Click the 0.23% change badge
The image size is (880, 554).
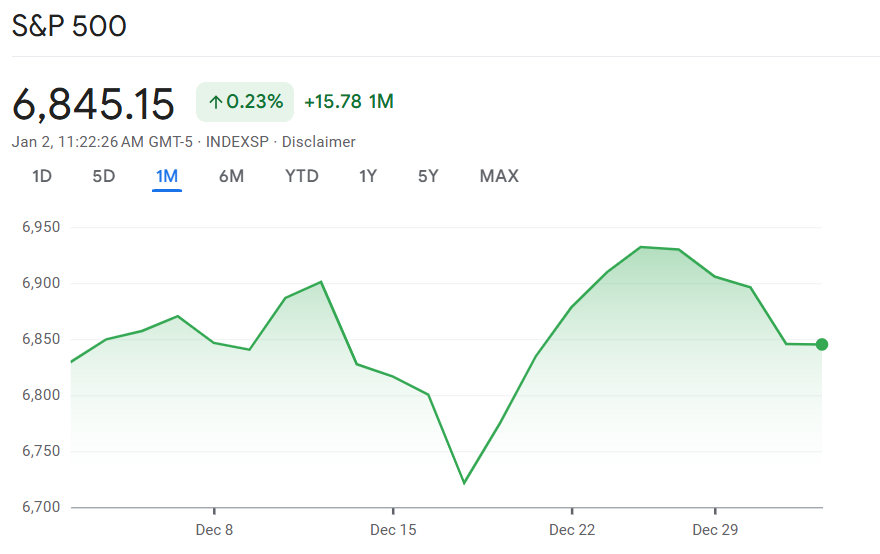[245, 102]
